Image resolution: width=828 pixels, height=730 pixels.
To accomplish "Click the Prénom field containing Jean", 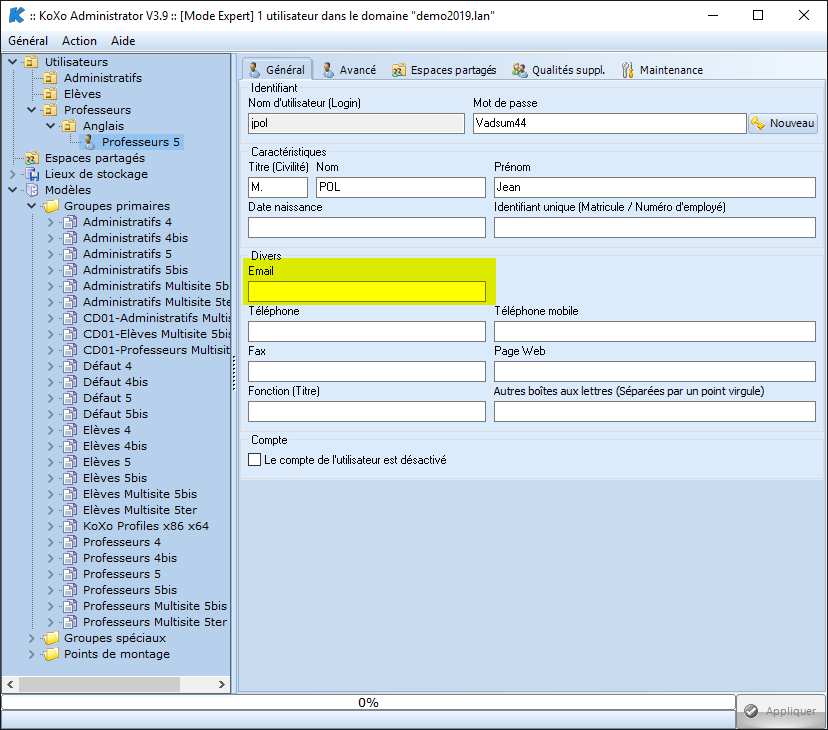I will pyautogui.click(x=655, y=187).
